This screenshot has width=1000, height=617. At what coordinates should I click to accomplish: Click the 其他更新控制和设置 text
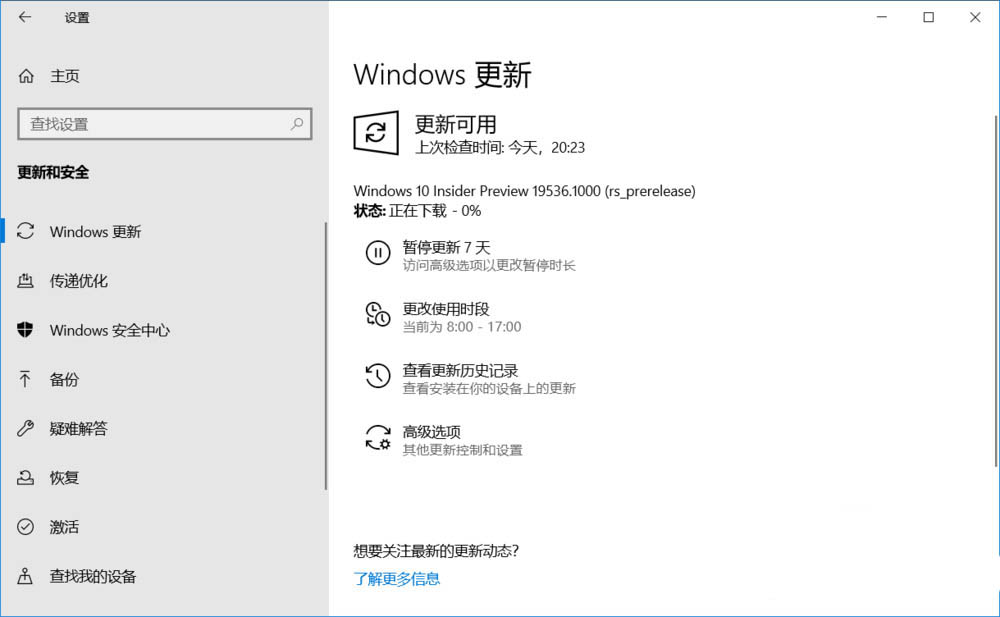pyautogui.click(x=462, y=450)
